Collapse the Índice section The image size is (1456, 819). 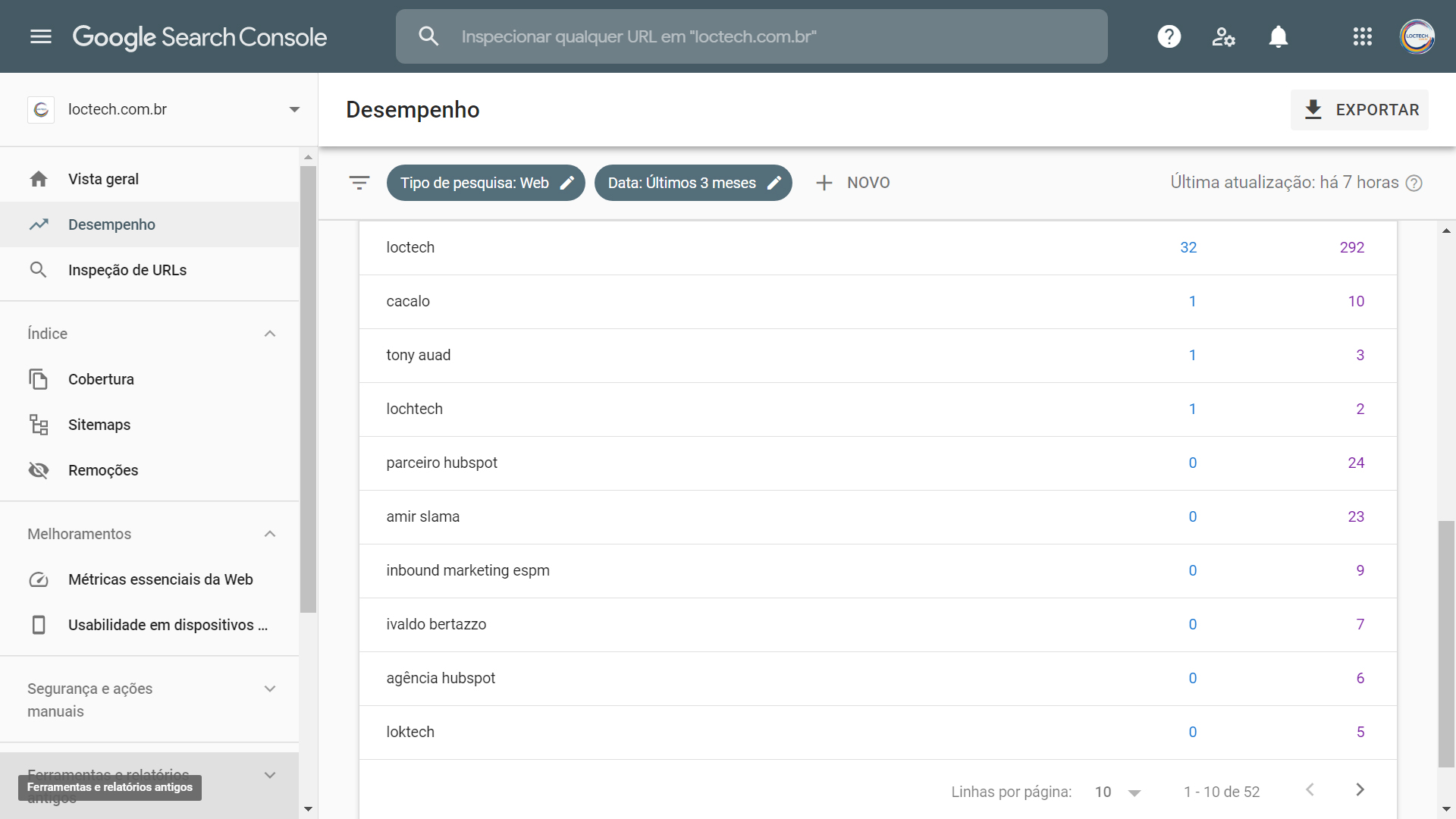[x=270, y=334]
